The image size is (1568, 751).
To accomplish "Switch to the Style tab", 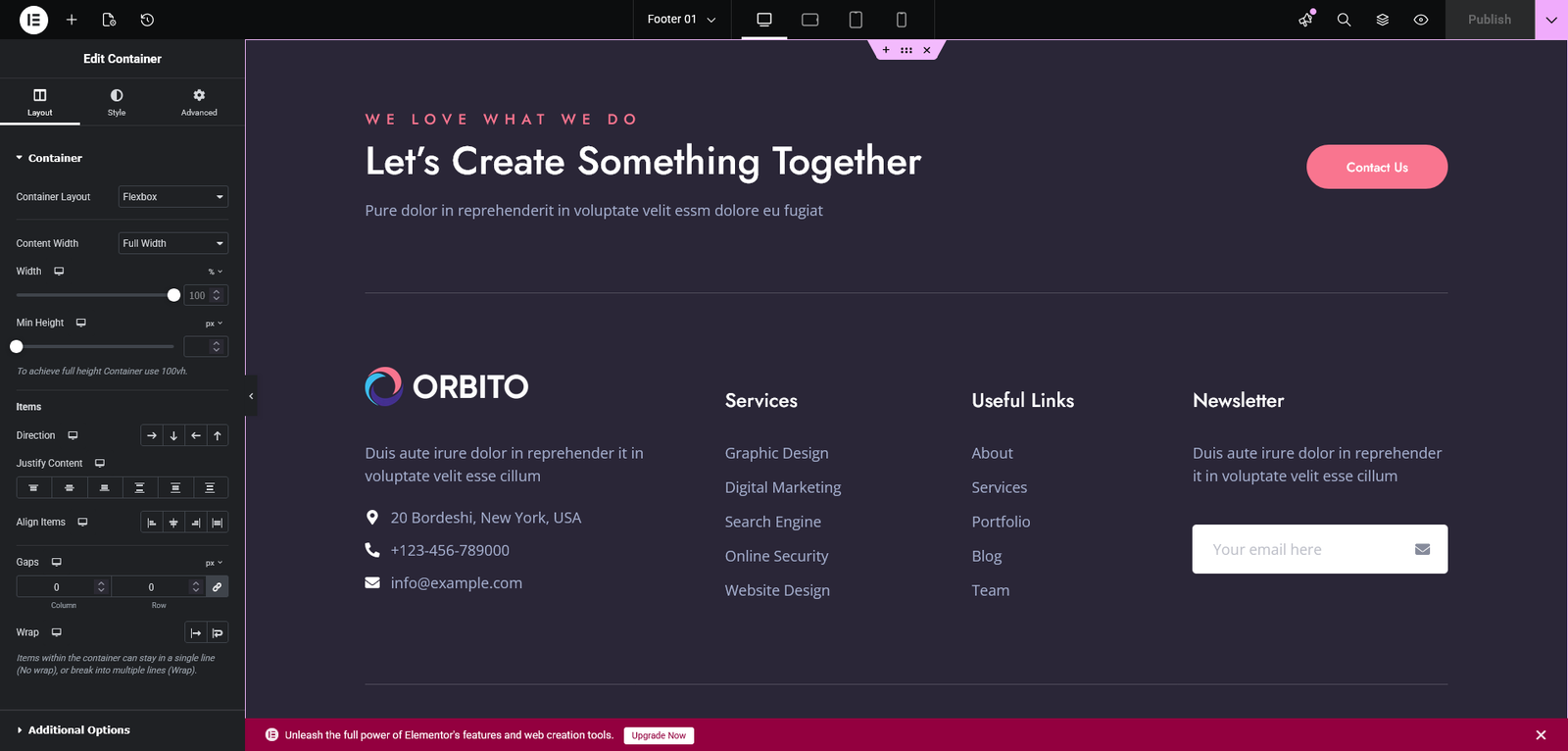I will [117, 101].
